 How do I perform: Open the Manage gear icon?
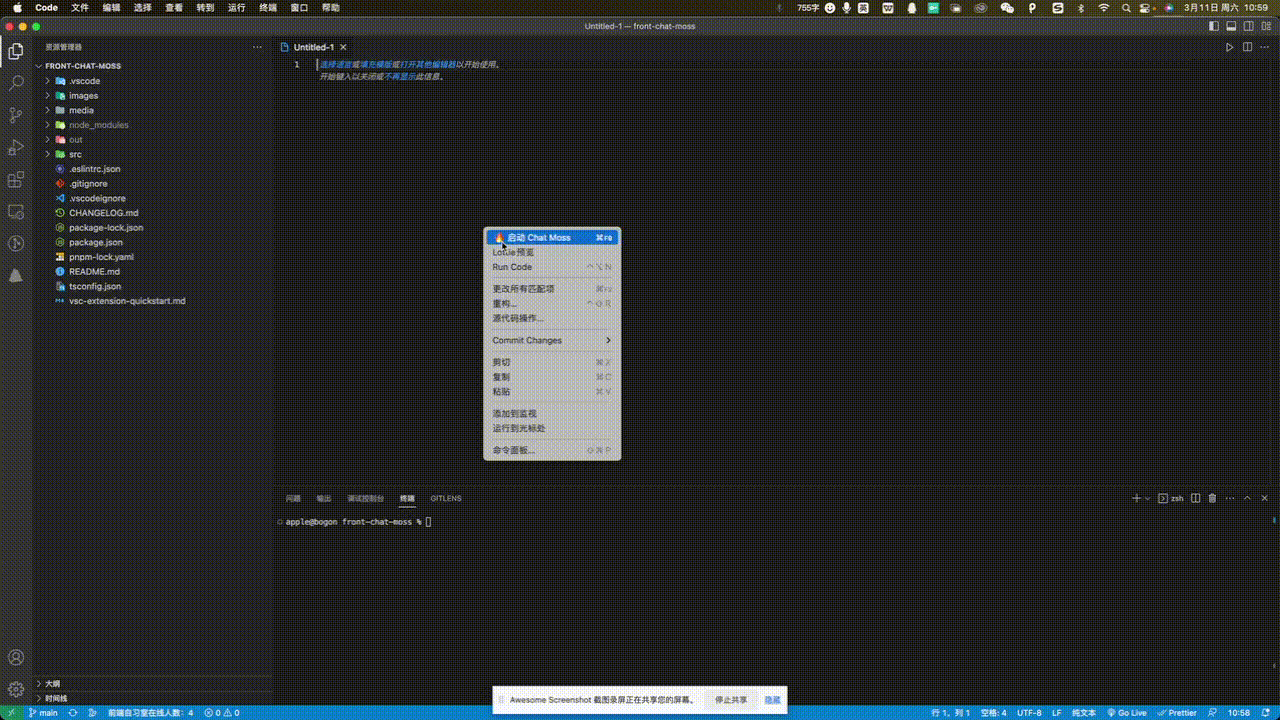[16, 689]
